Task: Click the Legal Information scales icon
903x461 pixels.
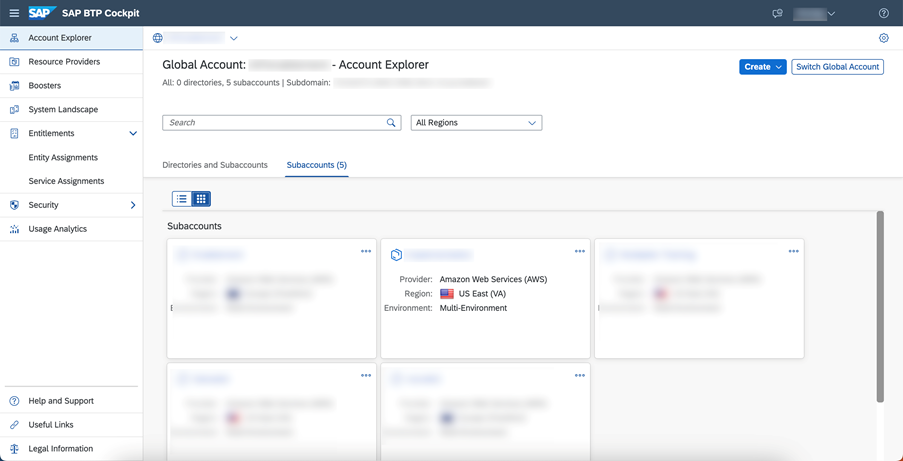Action: (x=15, y=448)
